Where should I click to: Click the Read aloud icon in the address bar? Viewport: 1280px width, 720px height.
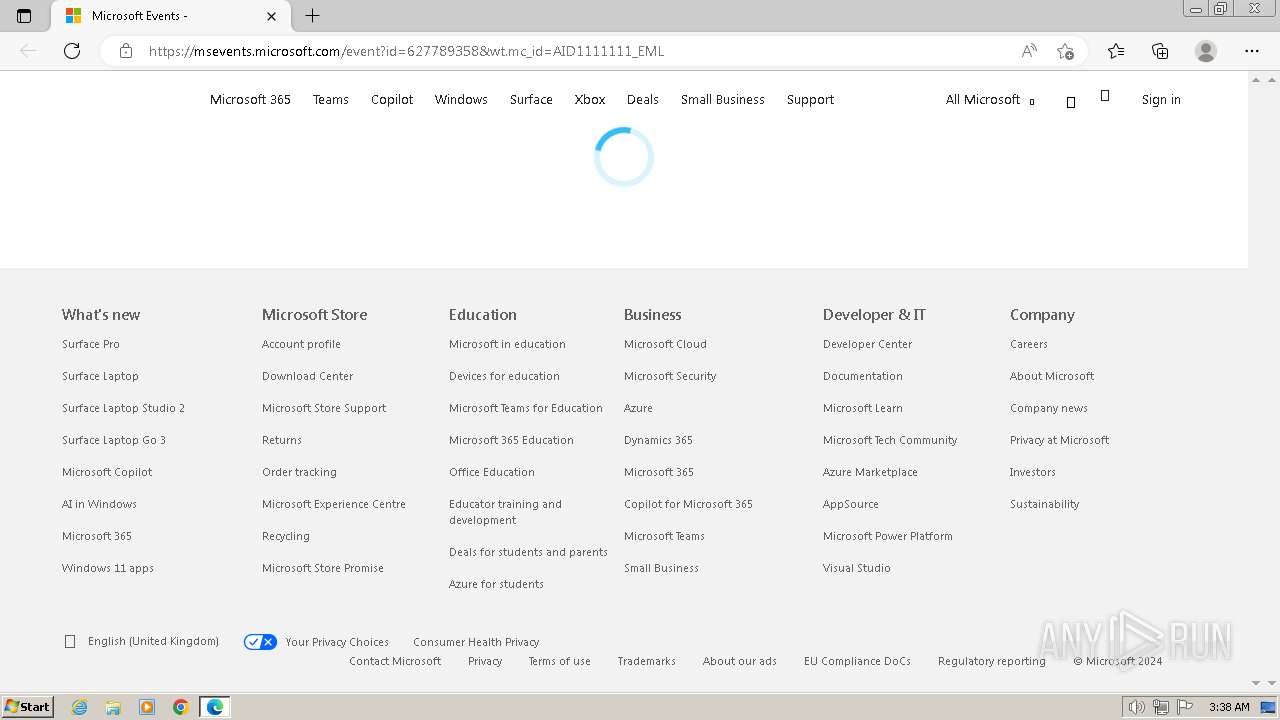pyautogui.click(x=1029, y=51)
